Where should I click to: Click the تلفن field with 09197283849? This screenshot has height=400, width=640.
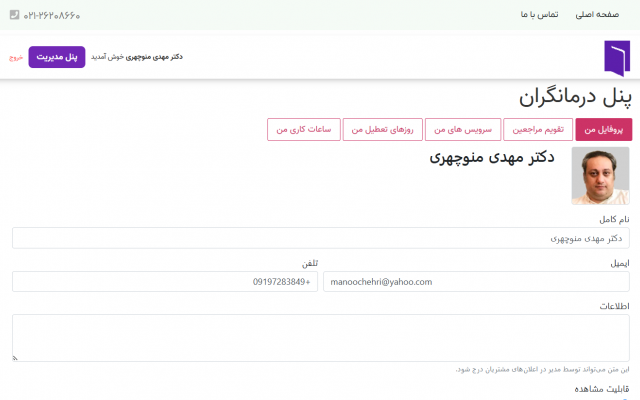[x=165, y=282]
